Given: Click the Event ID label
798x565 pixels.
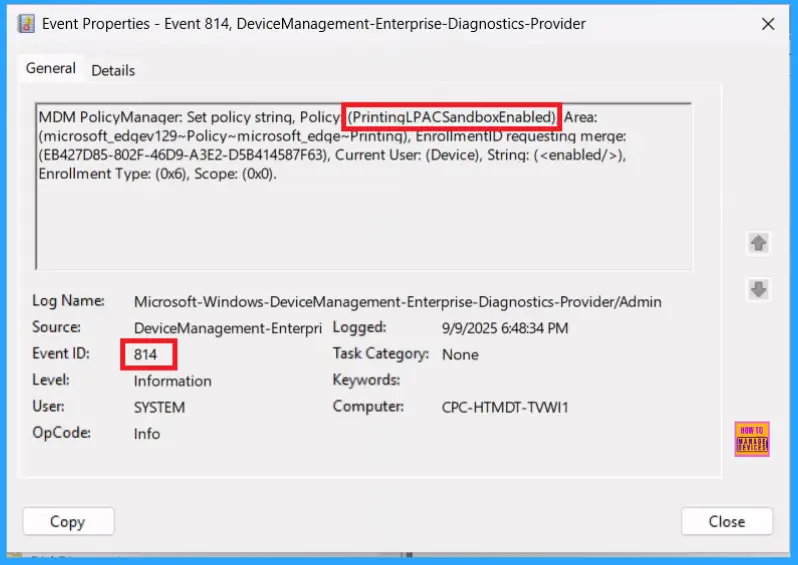Looking at the screenshot, I should (61, 353).
